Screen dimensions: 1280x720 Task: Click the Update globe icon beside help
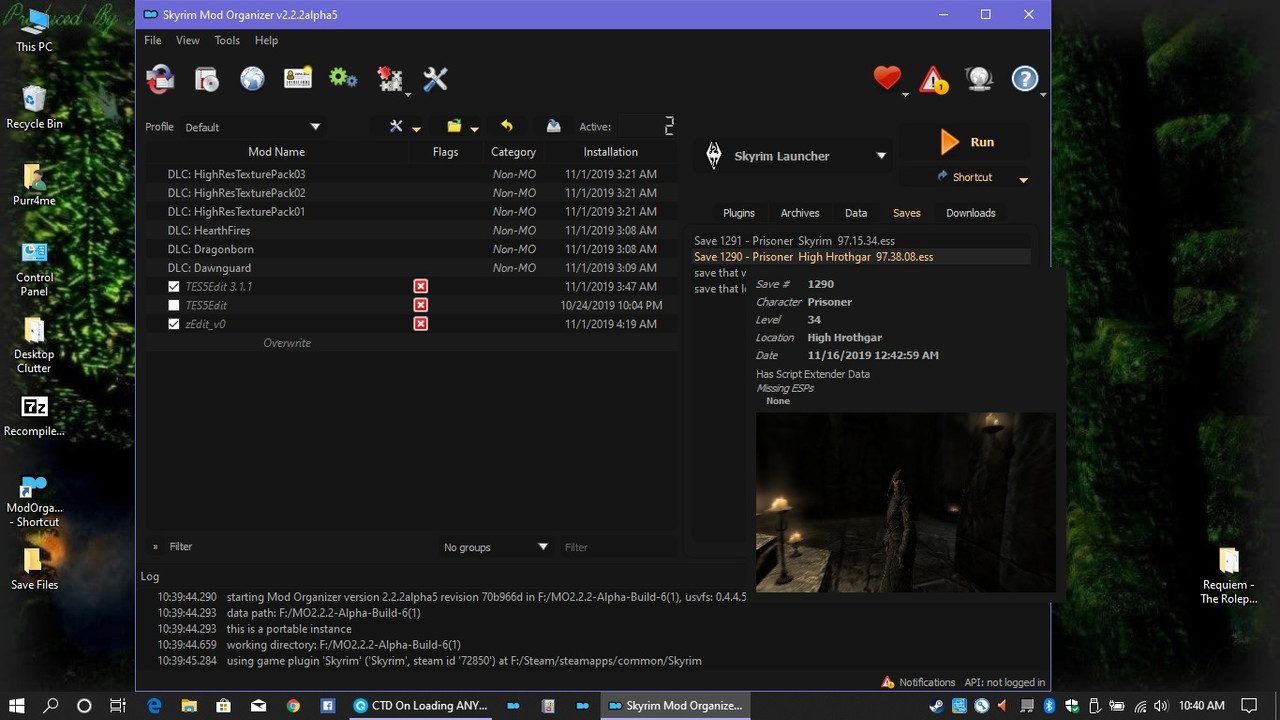coord(979,79)
